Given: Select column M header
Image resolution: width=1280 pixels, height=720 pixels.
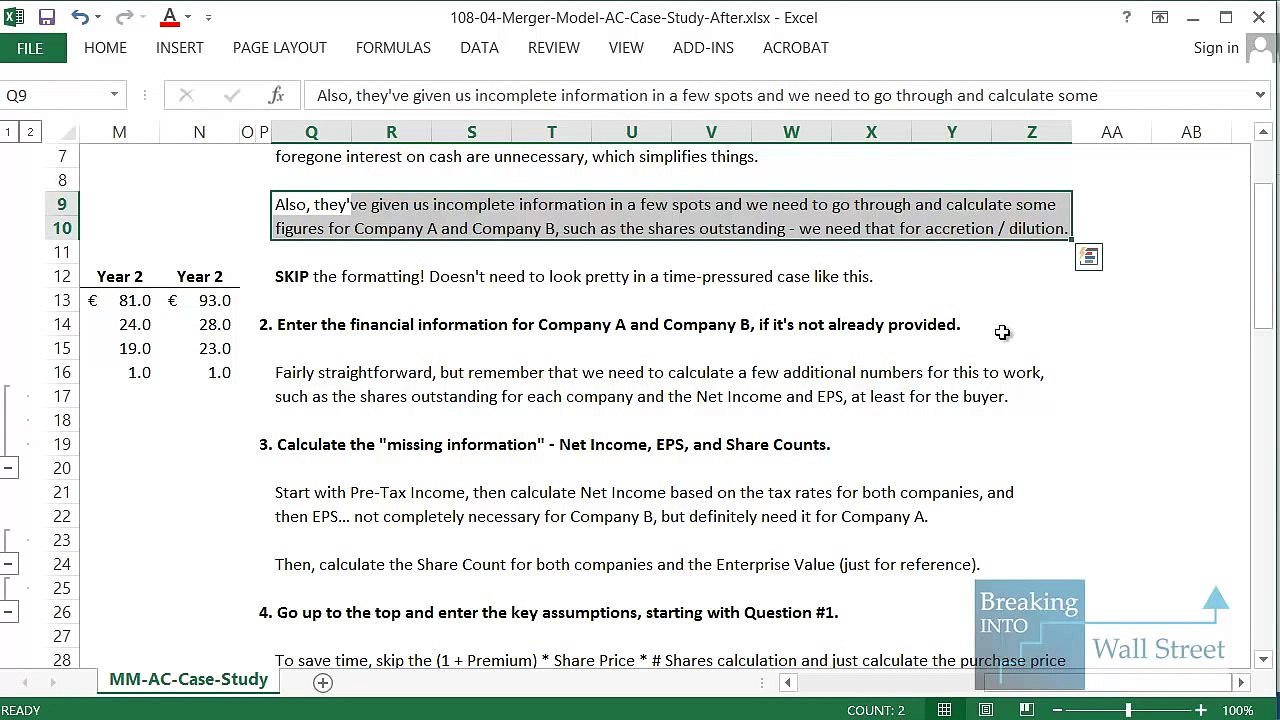Looking at the screenshot, I should coord(119,132).
